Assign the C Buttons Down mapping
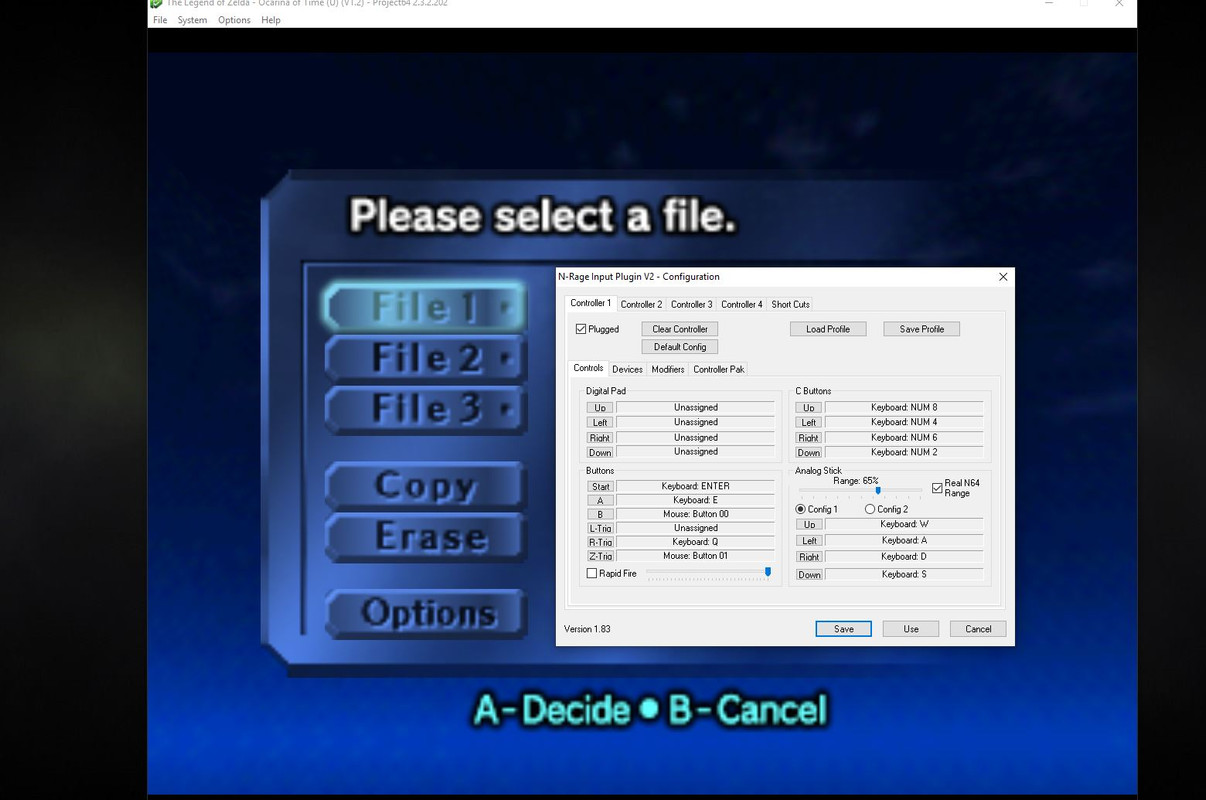1206x800 pixels. coord(809,453)
